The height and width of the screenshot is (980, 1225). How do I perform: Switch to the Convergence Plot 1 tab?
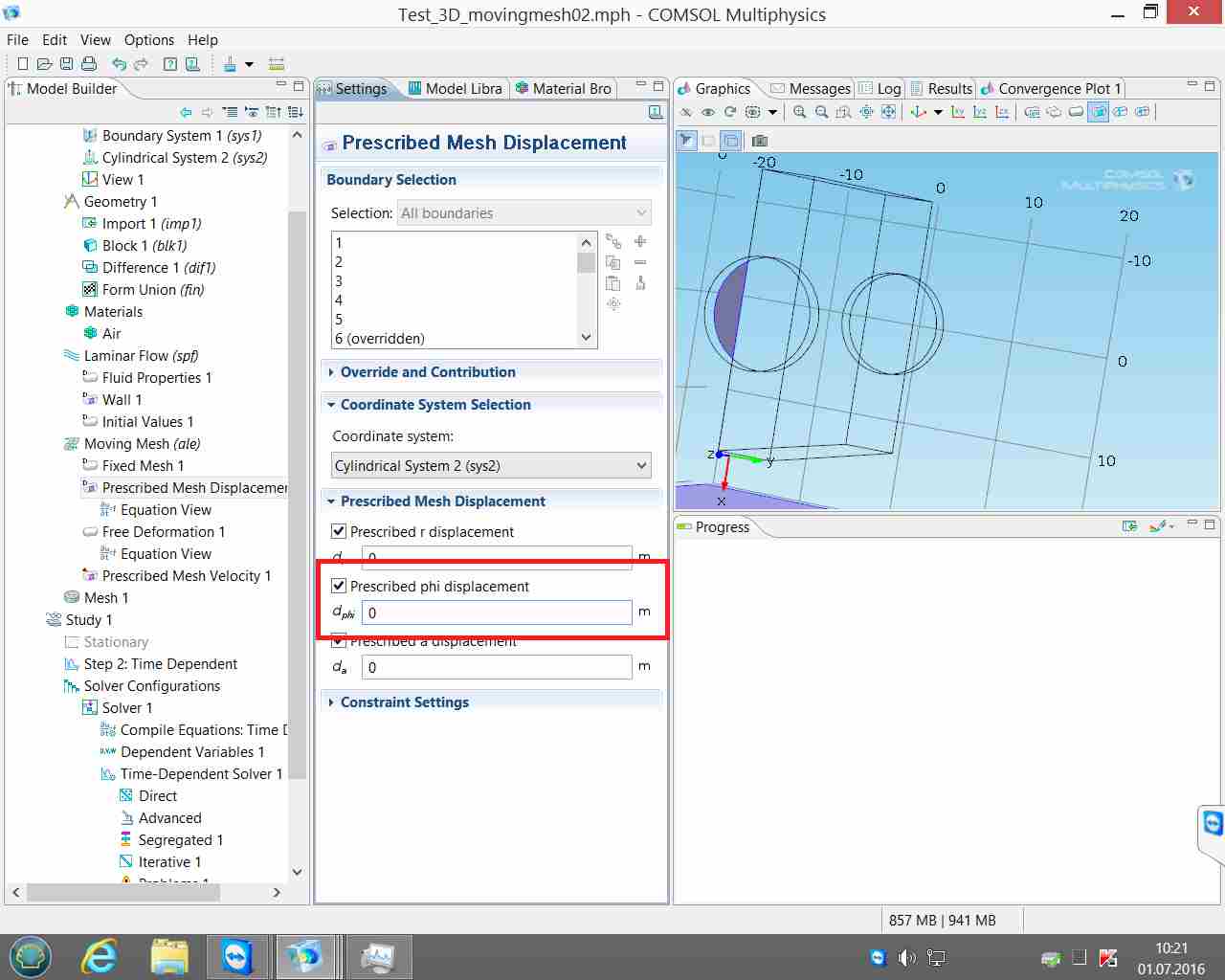[x=1051, y=89]
